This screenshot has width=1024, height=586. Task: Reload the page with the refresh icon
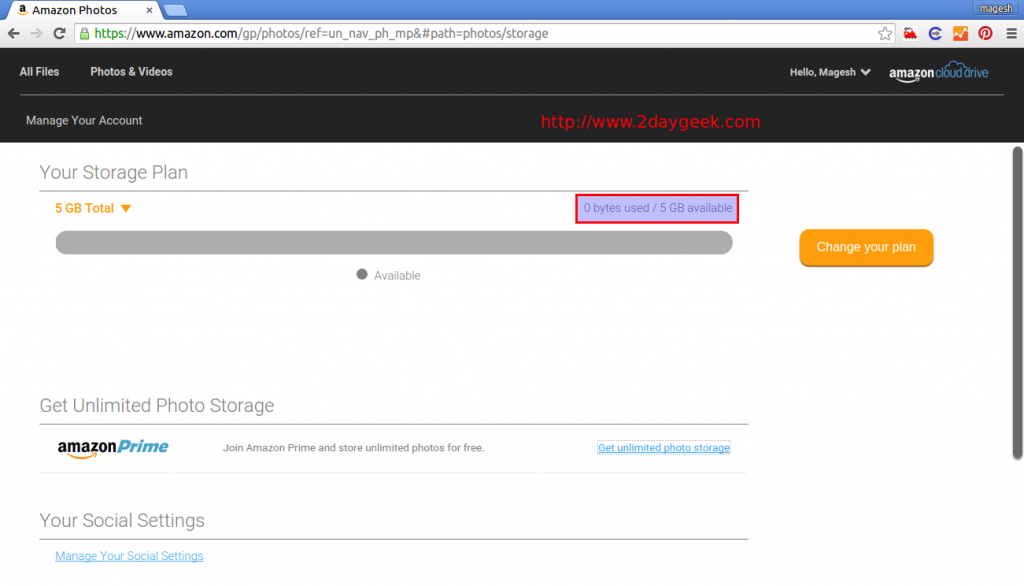[x=59, y=33]
